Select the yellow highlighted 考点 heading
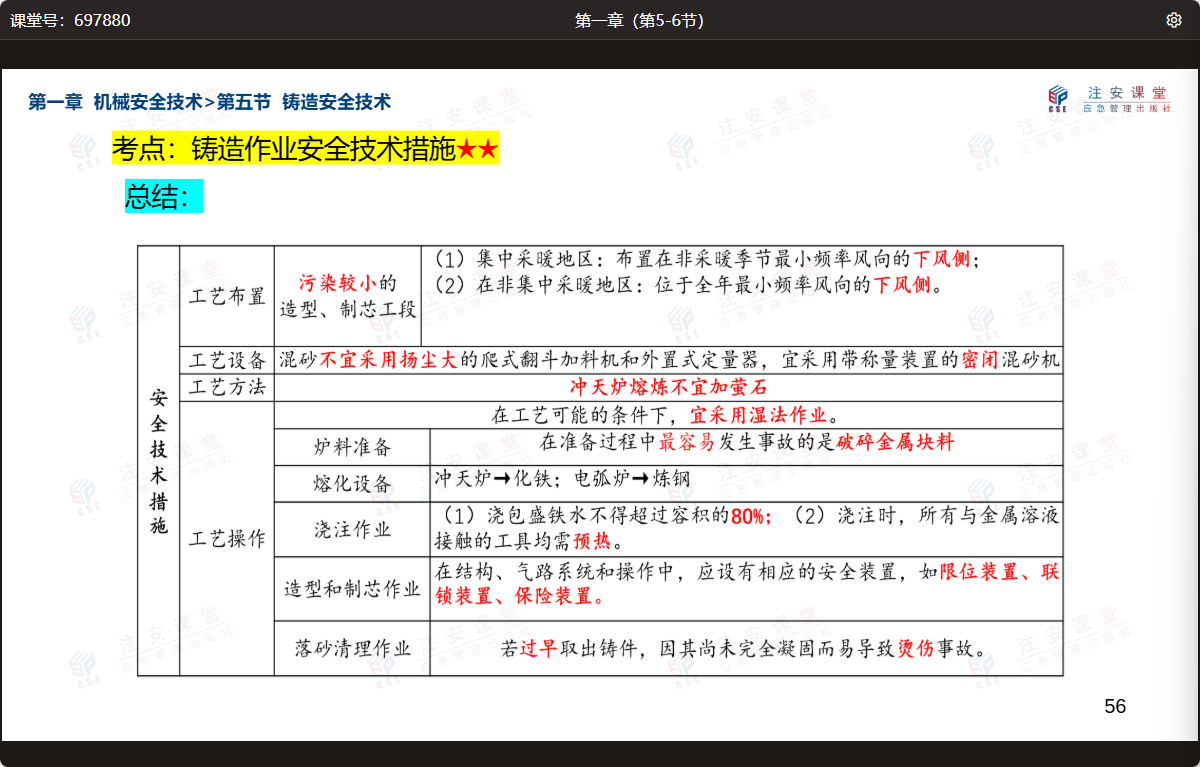The height and width of the screenshot is (767, 1200). click(283, 150)
